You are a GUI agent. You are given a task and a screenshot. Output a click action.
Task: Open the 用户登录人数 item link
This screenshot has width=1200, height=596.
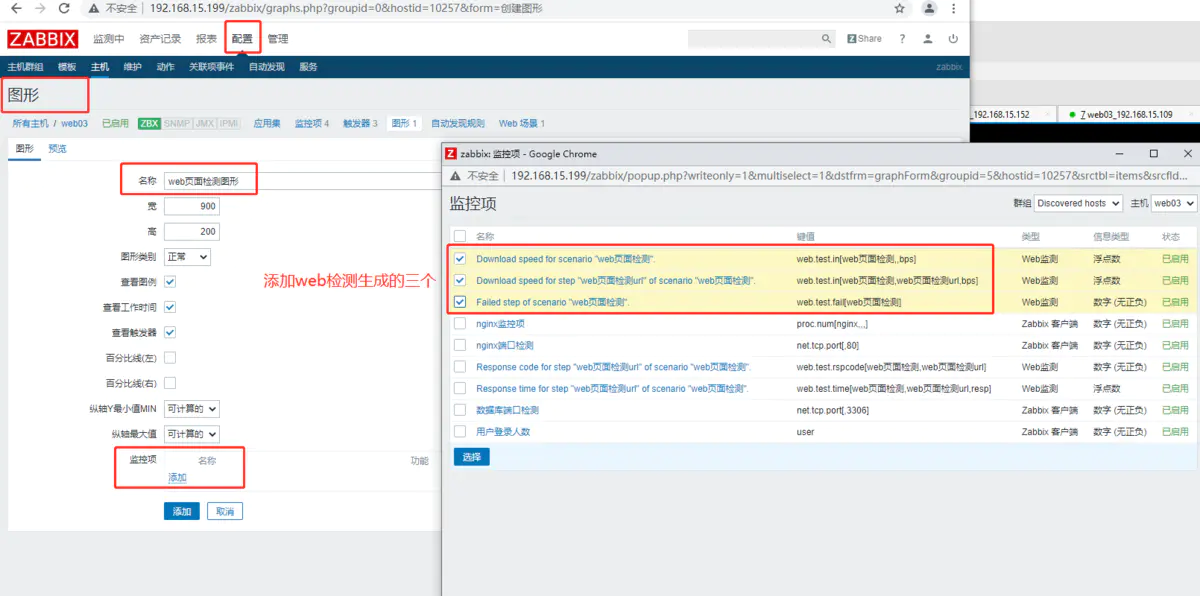[x=503, y=432]
